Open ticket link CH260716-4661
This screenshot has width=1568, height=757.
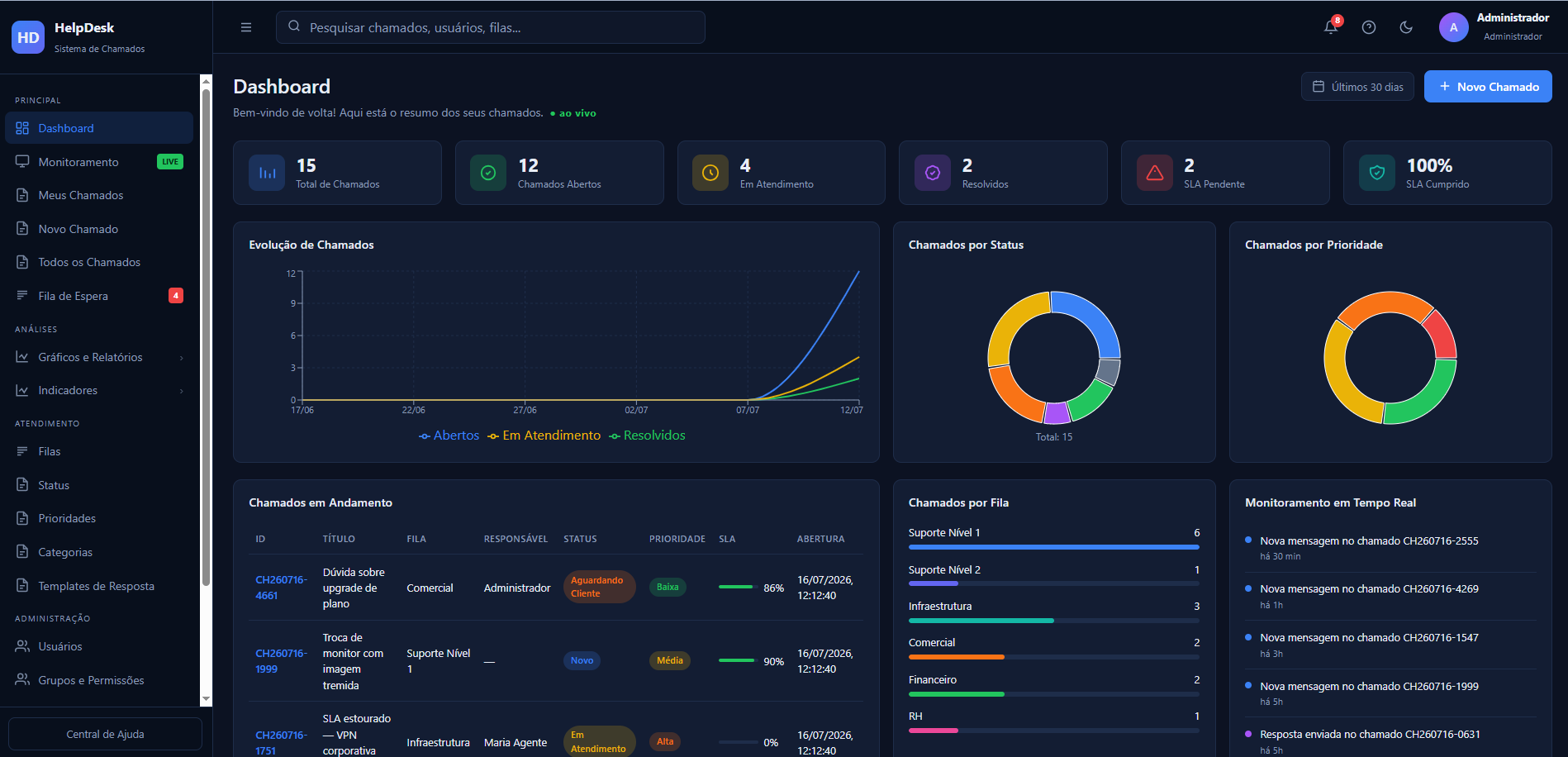coord(281,588)
